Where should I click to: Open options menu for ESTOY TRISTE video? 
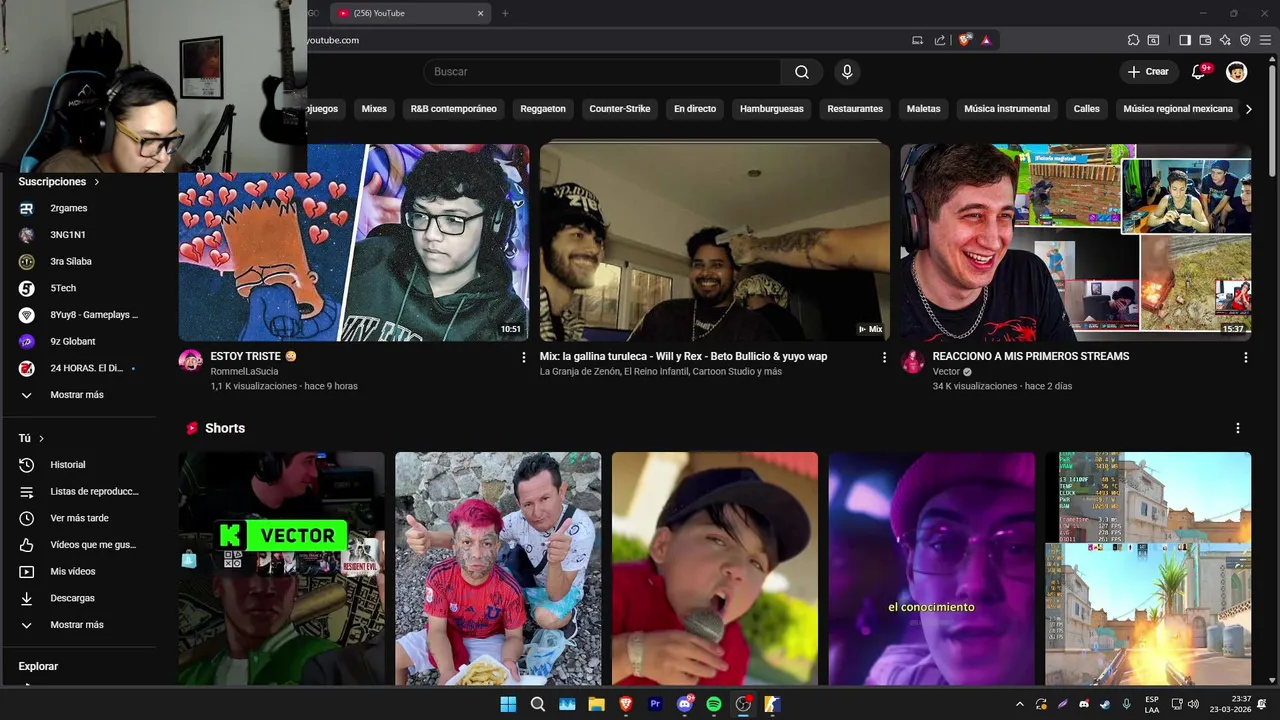point(523,357)
